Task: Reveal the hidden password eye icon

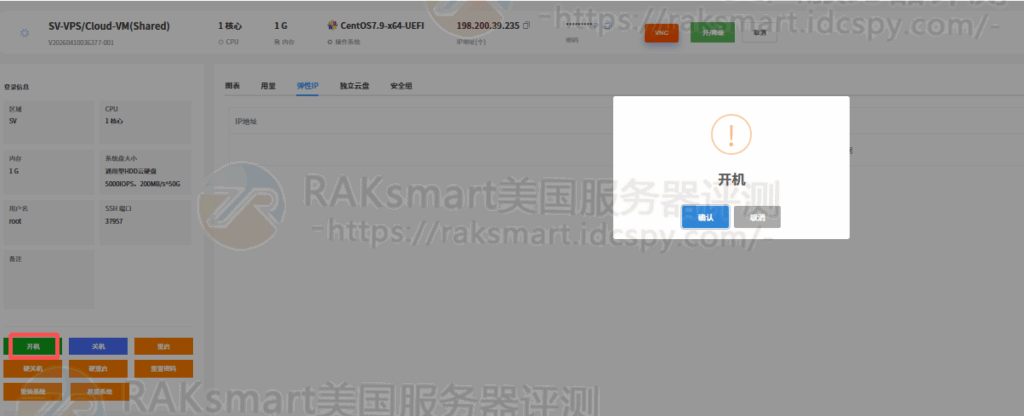Action: pyautogui.click(x=596, y=25)
